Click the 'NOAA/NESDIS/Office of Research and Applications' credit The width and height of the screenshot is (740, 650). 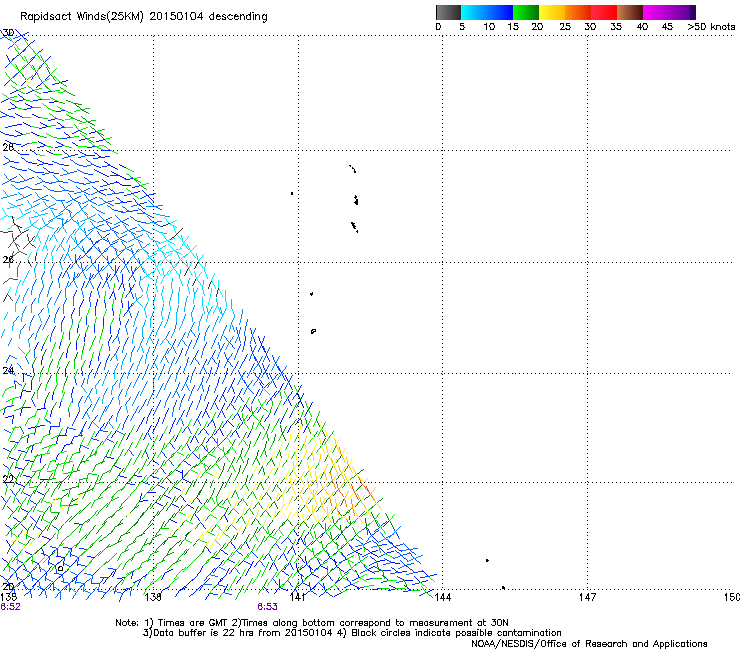589,644
